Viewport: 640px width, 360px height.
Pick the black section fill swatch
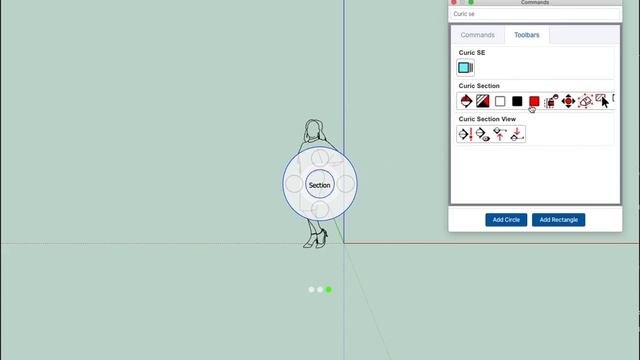(517, 101)
